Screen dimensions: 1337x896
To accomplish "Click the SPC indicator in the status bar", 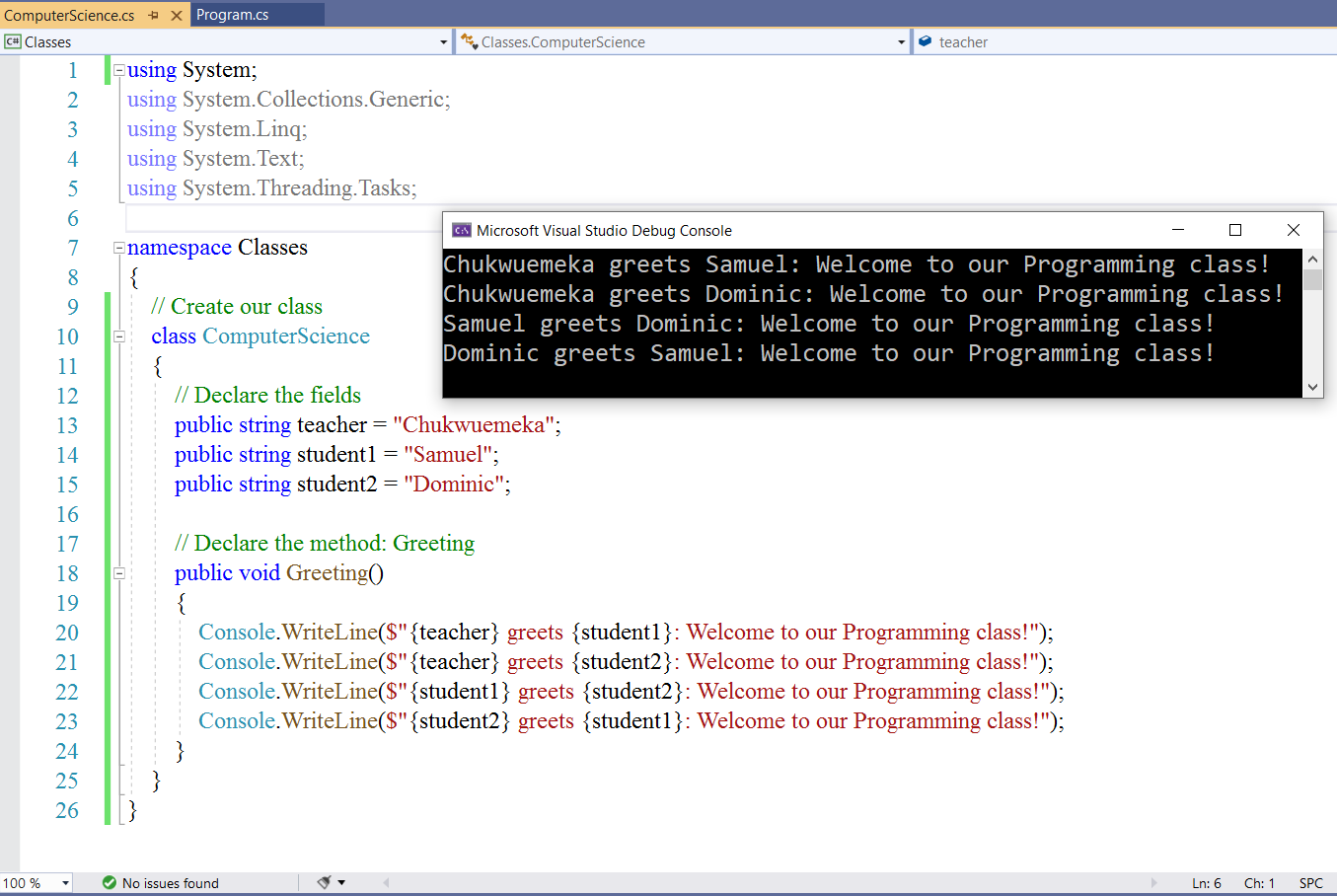I will click(x=1310, y=883).
